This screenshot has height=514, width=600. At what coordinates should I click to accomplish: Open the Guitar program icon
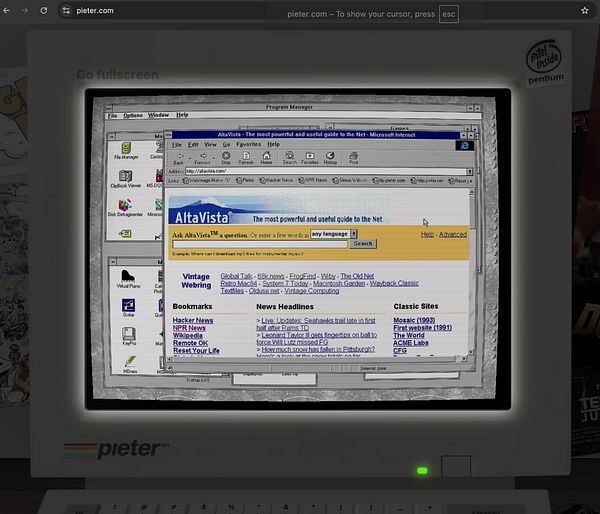pyautogui.click(x=128, y=308)
